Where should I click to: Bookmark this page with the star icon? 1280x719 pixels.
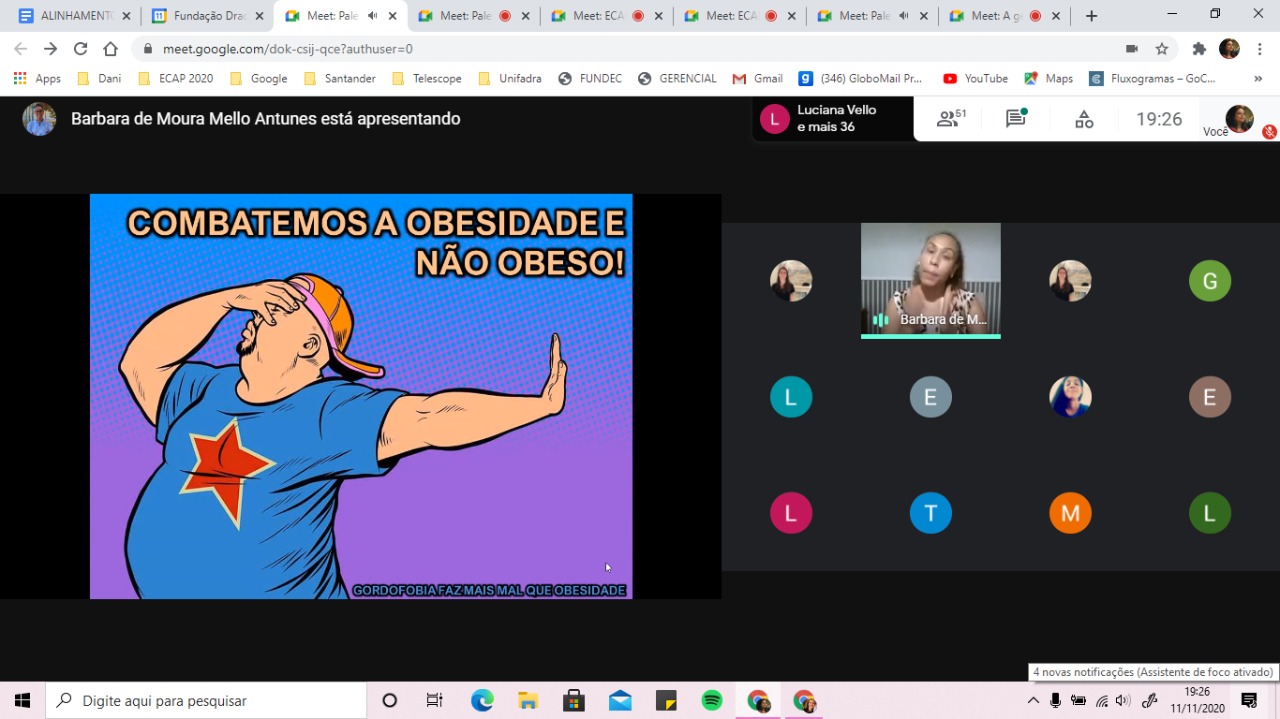click(x=1162, y=48)
